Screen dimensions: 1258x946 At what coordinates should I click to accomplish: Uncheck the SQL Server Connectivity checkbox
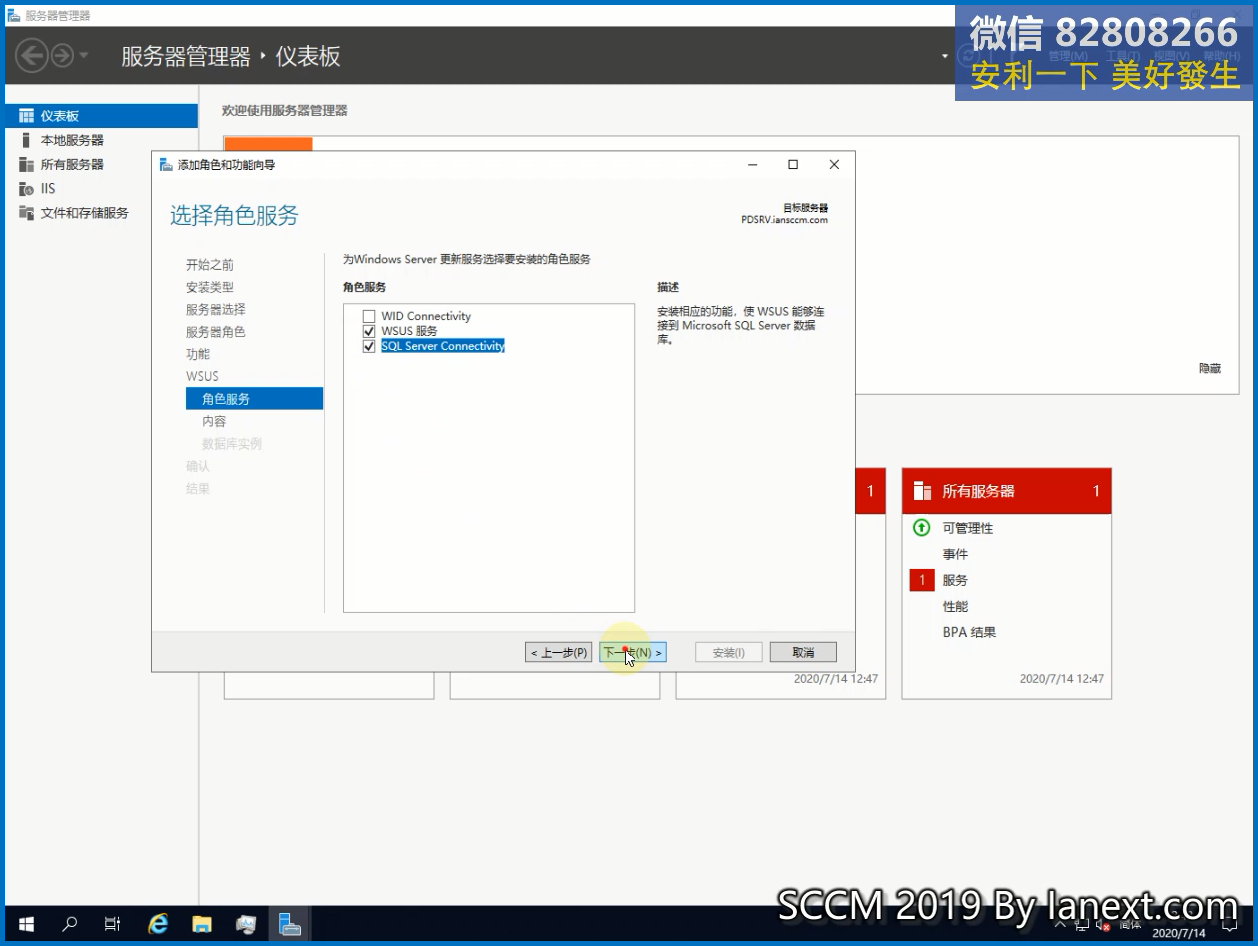coord(369,346)
